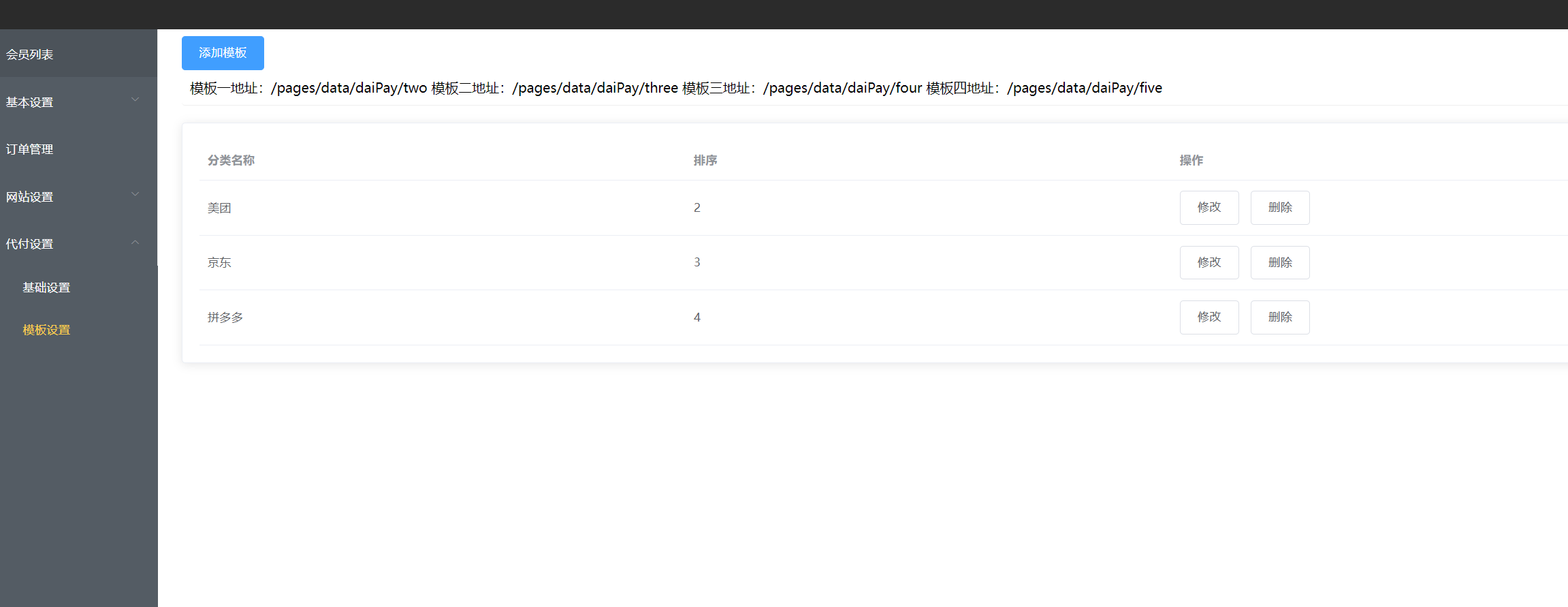Expand the 基本设置 chevron arrow
Viewport: 1568px width, 607px height.
click(135, 100)
